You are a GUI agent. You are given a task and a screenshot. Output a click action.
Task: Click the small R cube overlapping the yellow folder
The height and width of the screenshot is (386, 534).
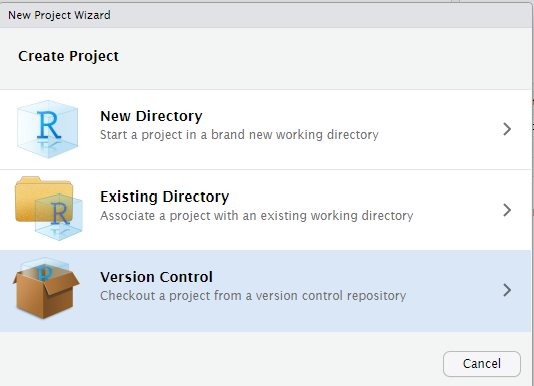[x=59, y=217]
